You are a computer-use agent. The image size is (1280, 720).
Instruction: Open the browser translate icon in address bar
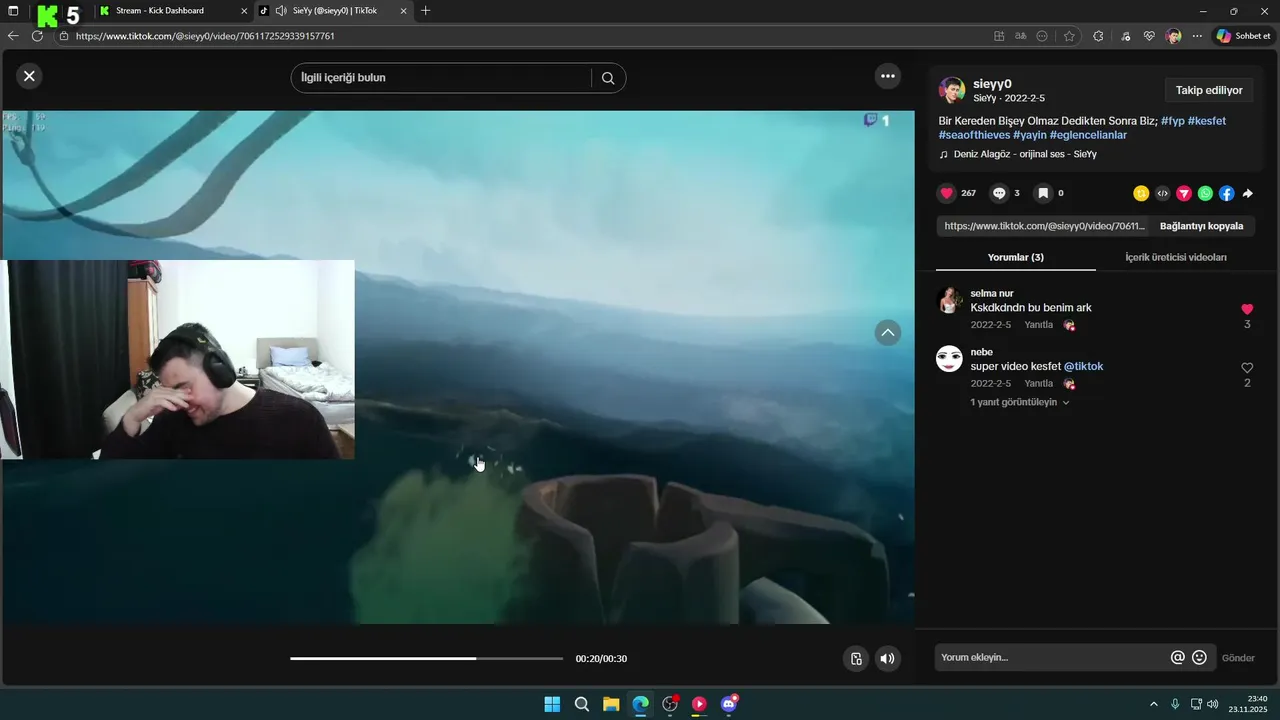(x=1020, y=36)
